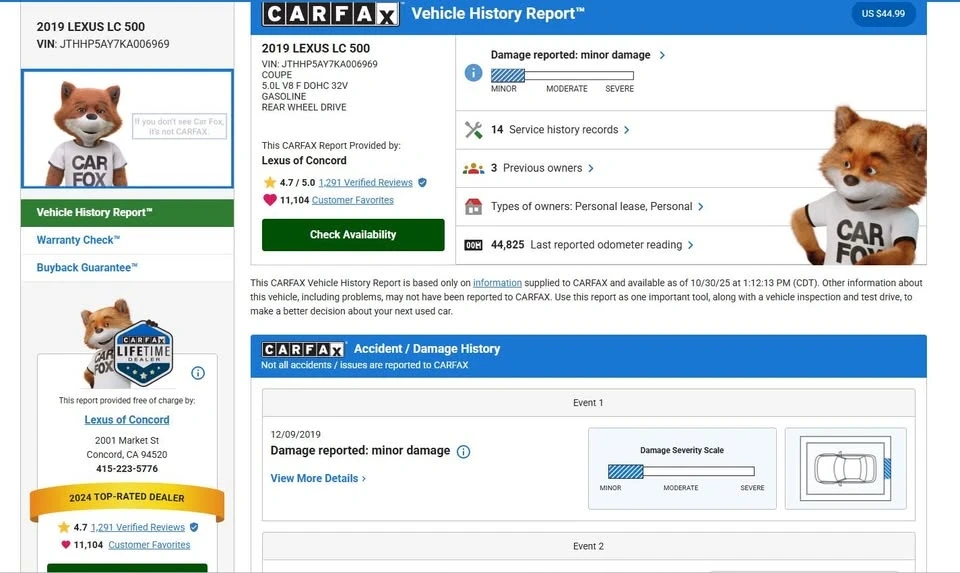The height and width of the screenshot is (573, 960).
Task: Open Customer Favorites link in report header
Action: click(x=353, y=200)
